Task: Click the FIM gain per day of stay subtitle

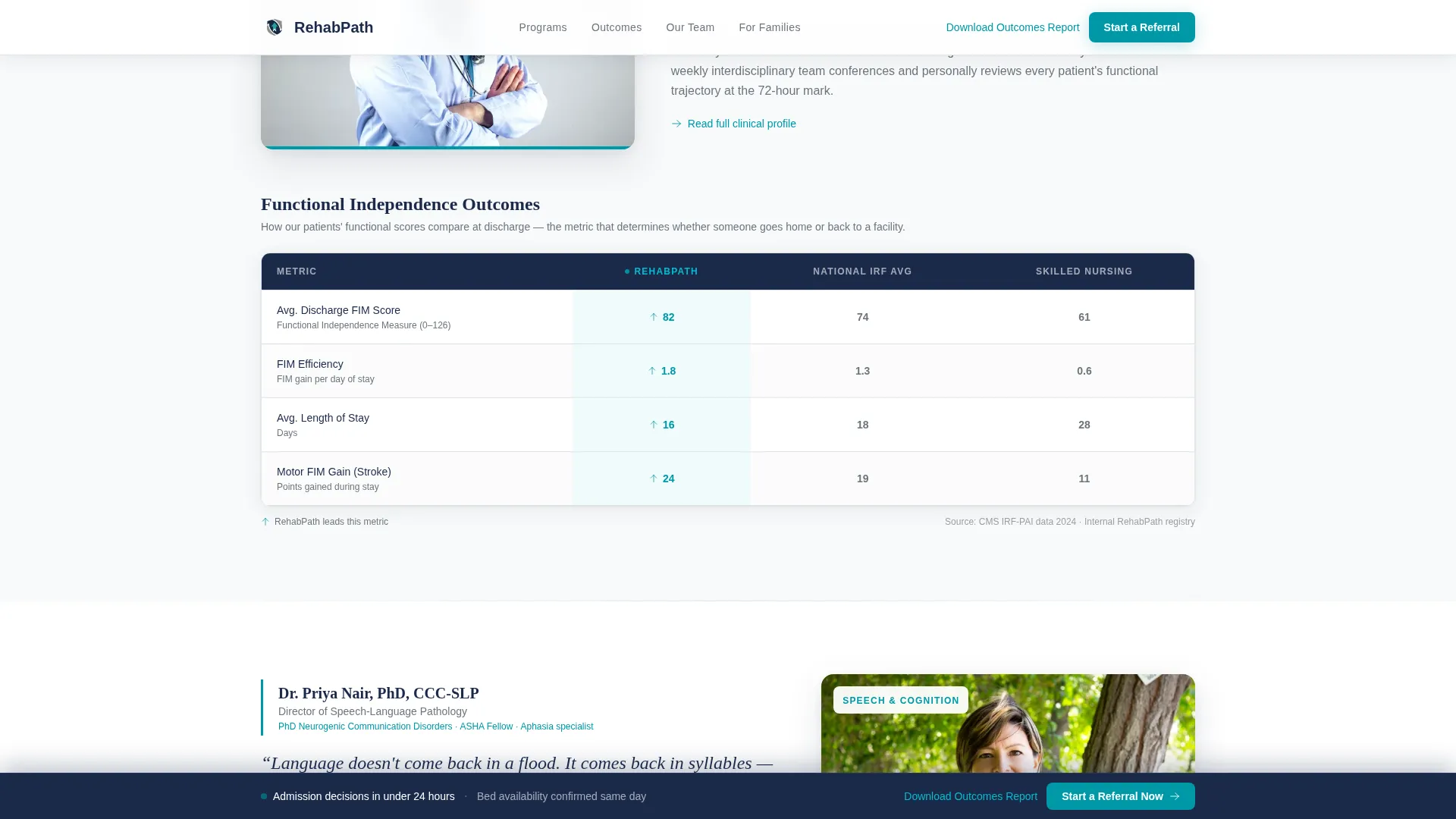Action: coord(325,379)
